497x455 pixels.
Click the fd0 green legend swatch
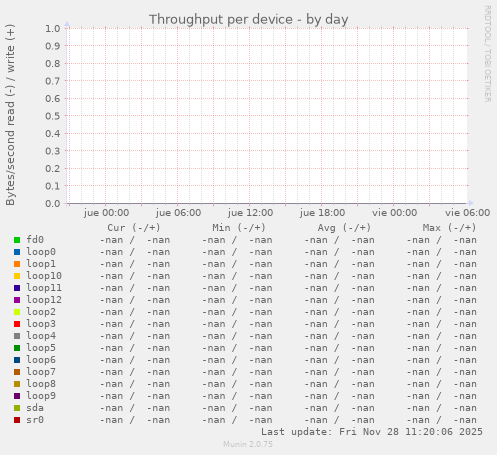pyautogui.click(x=17, y=240)
